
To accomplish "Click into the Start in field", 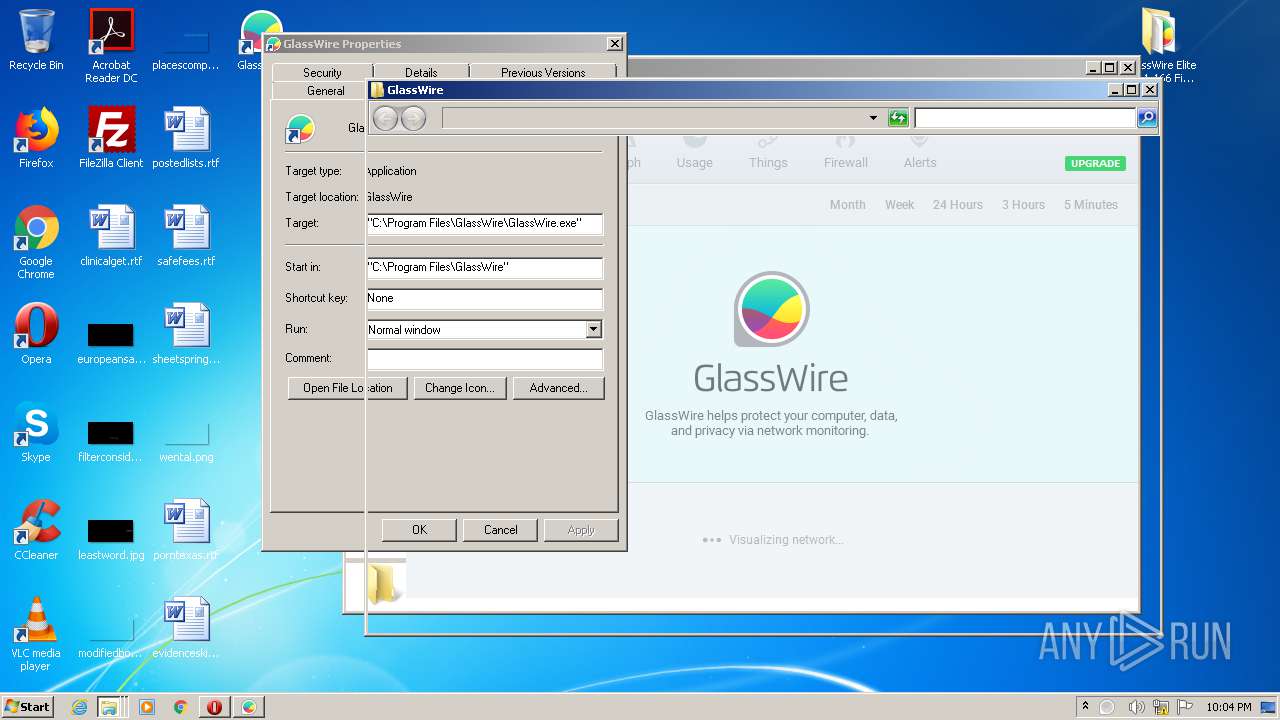I will (484, 268).
